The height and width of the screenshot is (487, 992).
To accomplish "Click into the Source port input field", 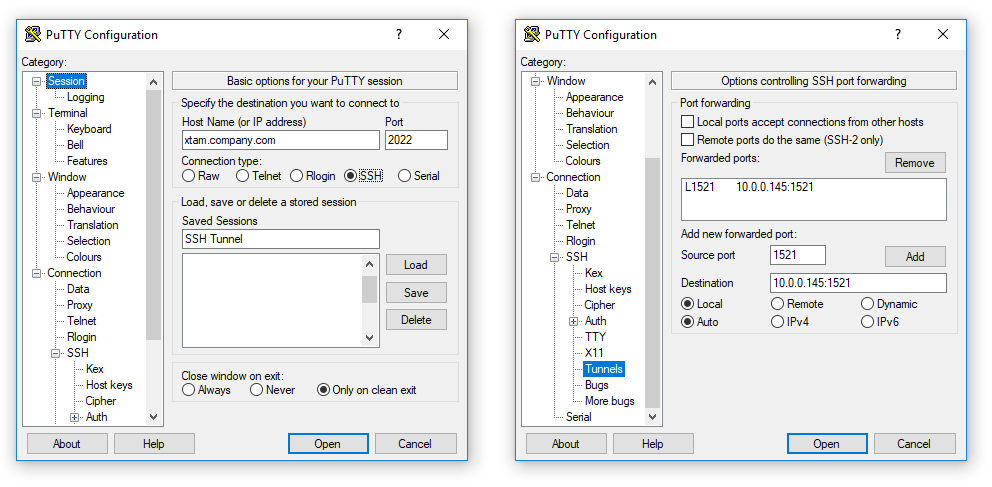I will point(797,255).
